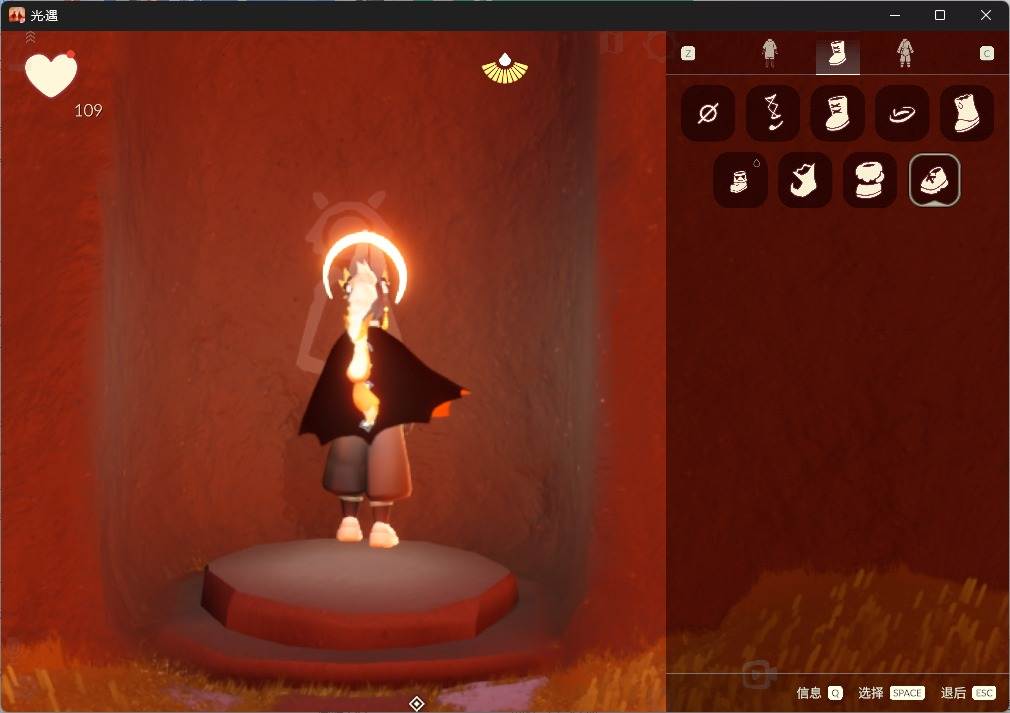The height and width of the screenshot is (713, 1010).
Task: Select the plain tall boot with button
Action: click(967, 113)
